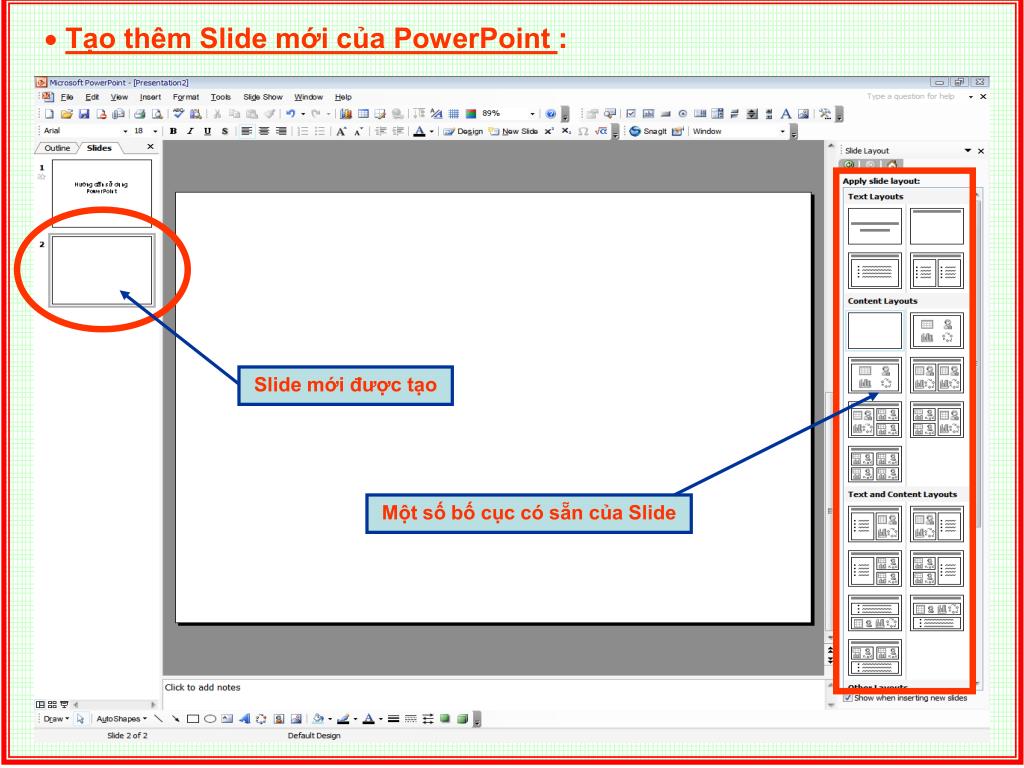Screen dimensions: 1024x768
Task: Toggle Center alignment button
Action: point(264,131)
